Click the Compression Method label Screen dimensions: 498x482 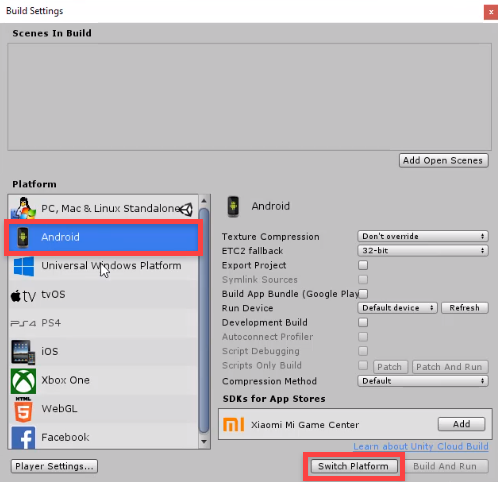click(269, 381)
